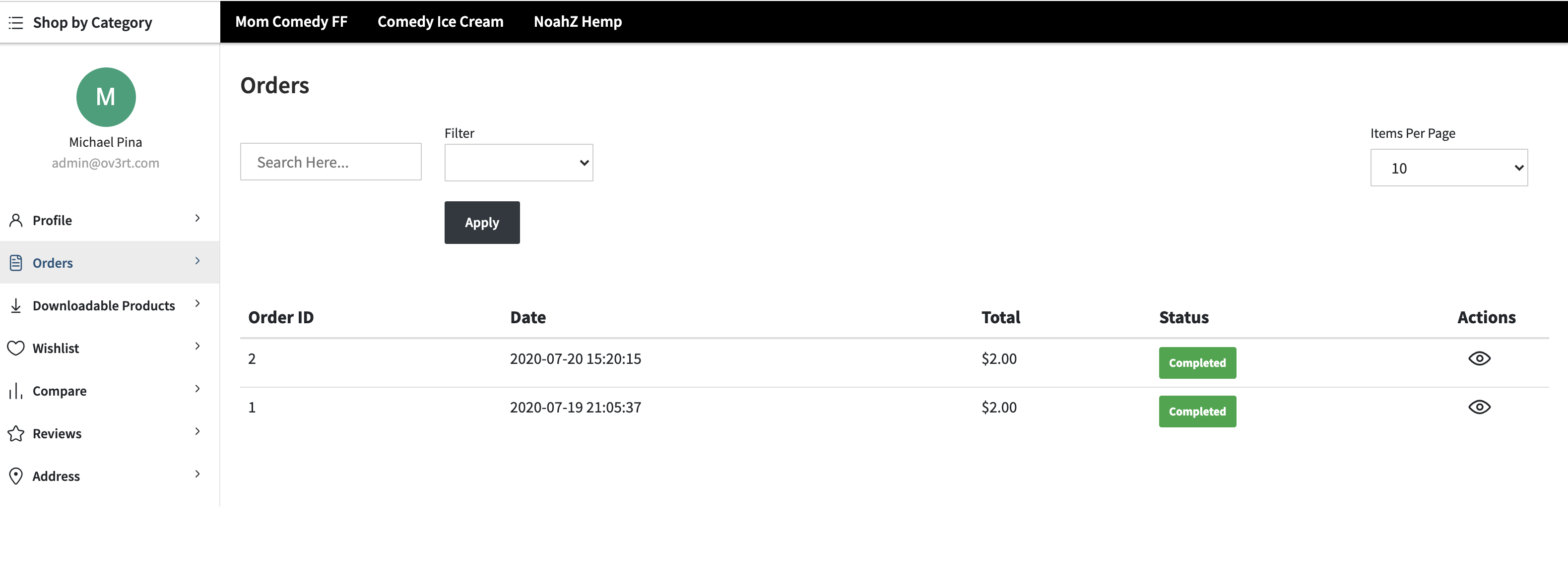Open Downloadable Products label in sidebar

click(x=104, y=305)
